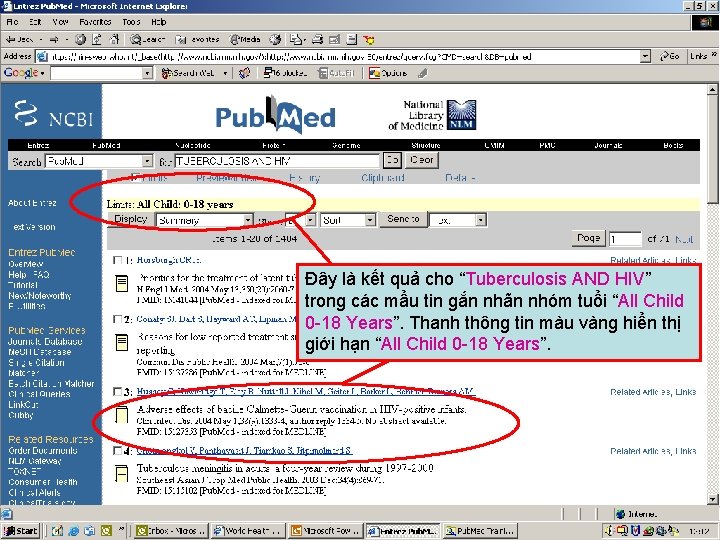This screenshot has height=540, width=720.
Task: Click the vertical scrollbar down arrow
Action: tap(712, 499)
